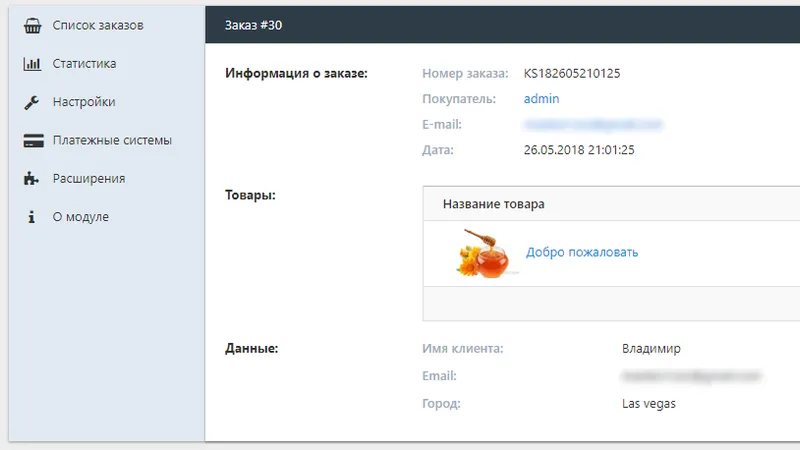Click the Номер заказа label
Screen dimensions: 800x450
pos(465,73)
